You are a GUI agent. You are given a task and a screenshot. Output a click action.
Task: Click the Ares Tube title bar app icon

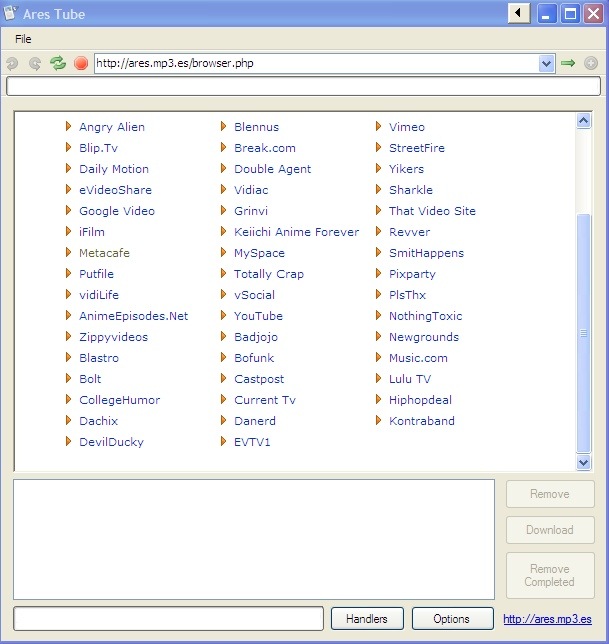(x=10, y=13)
